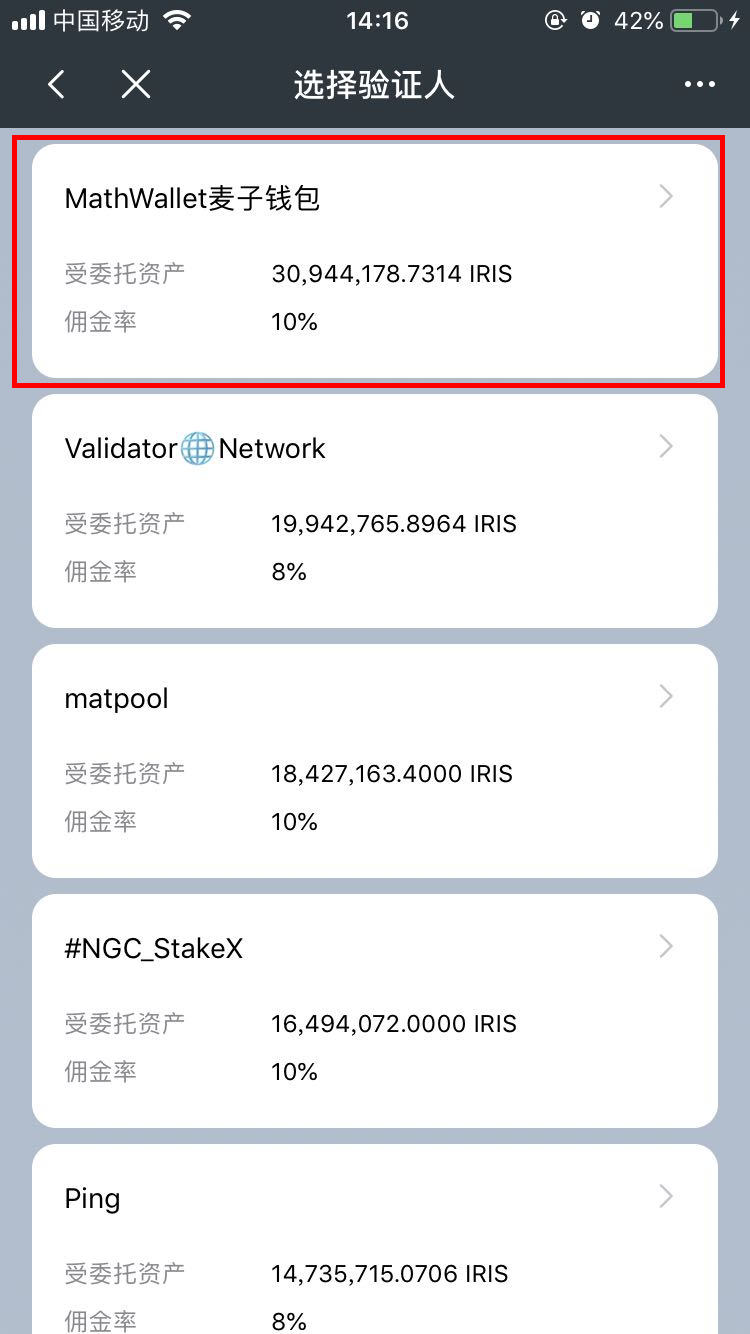Choose the matpool validator name
The image size is (750, 1334).
[116, 698]
